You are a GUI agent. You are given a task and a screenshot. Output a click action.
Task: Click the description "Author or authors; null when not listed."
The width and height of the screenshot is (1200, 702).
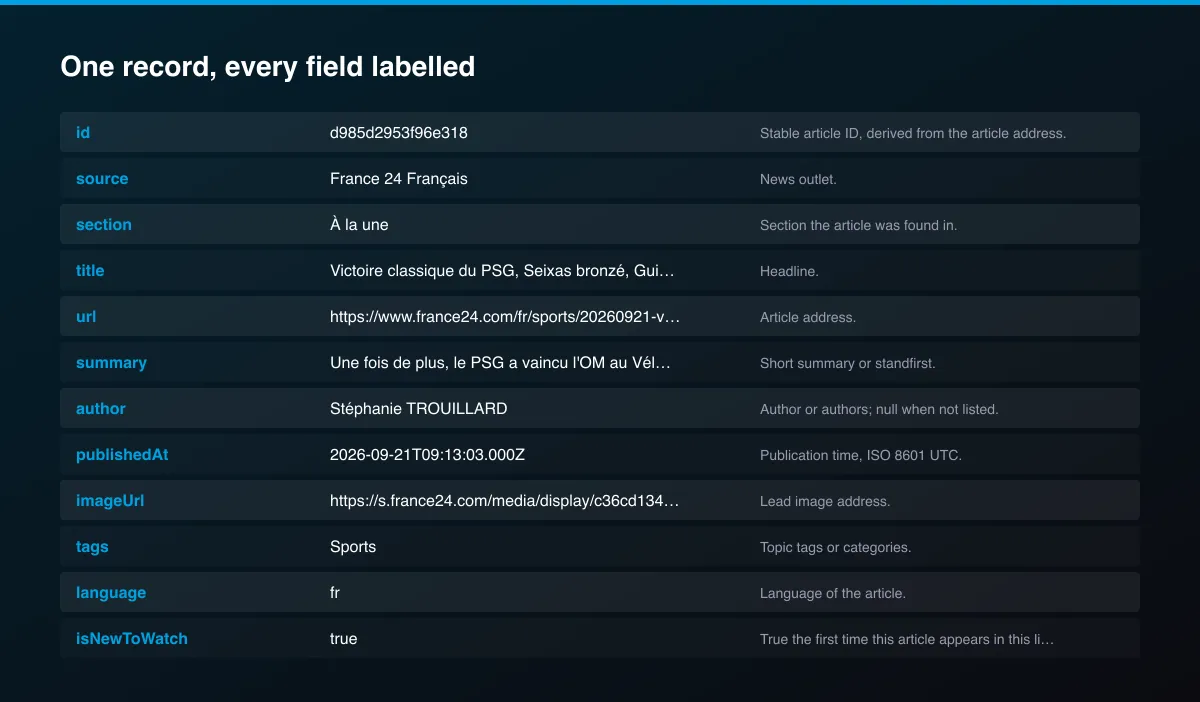879,409
